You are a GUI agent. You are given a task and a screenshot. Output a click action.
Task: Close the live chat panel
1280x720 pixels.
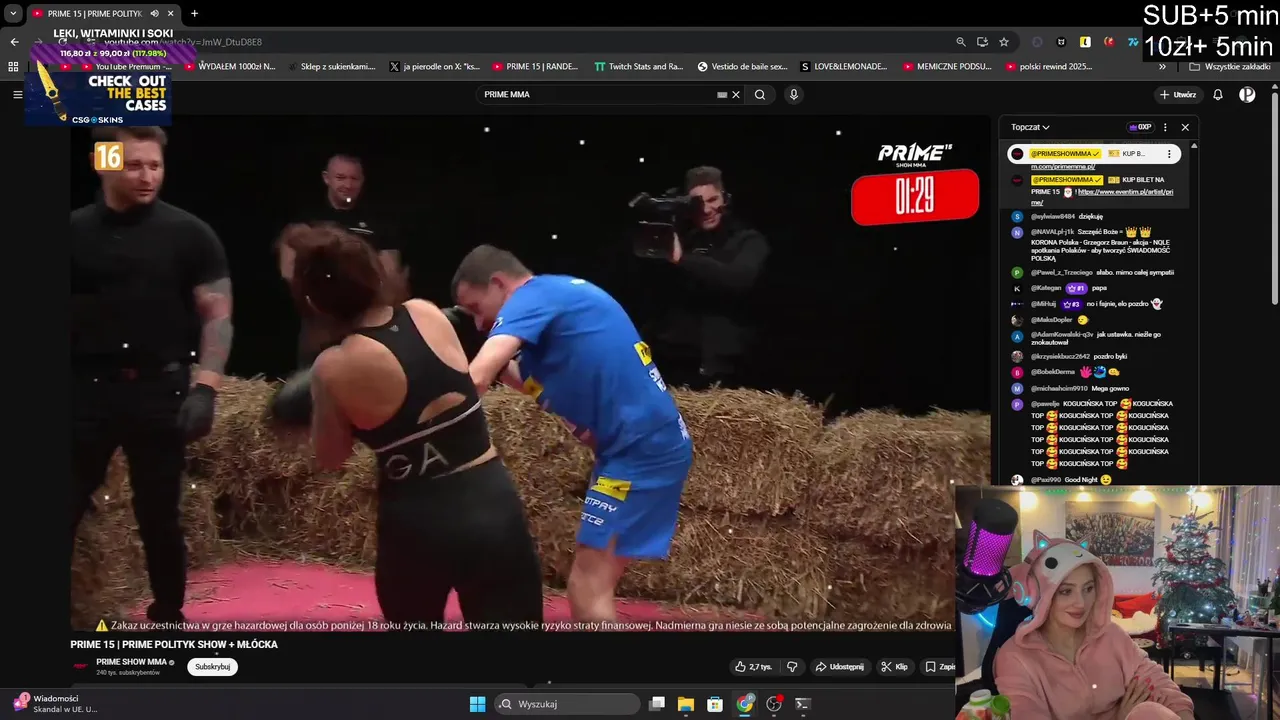pos(1185,127)
